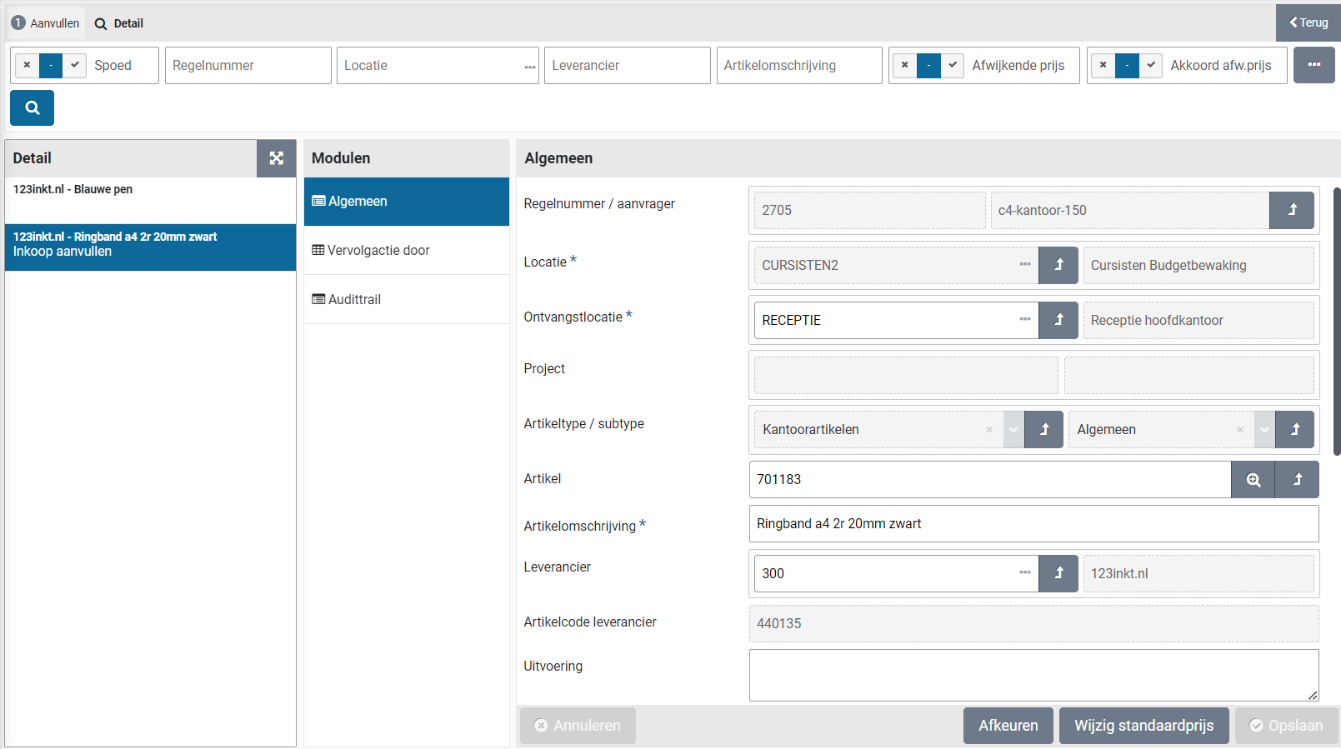Open the article lookup magnifier icon
The height and width of the screenshot is (749, 1341).
tap(1253, 479)
